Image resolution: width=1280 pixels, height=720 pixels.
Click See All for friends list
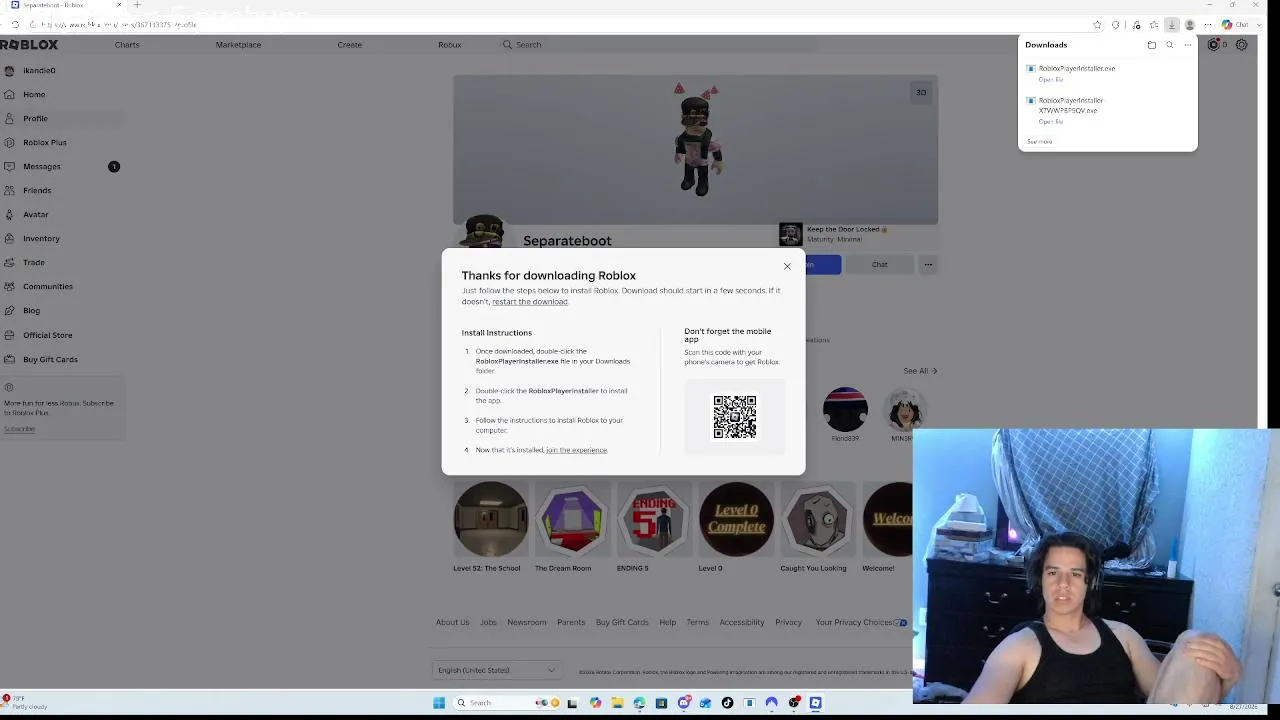tap(920, 371)
